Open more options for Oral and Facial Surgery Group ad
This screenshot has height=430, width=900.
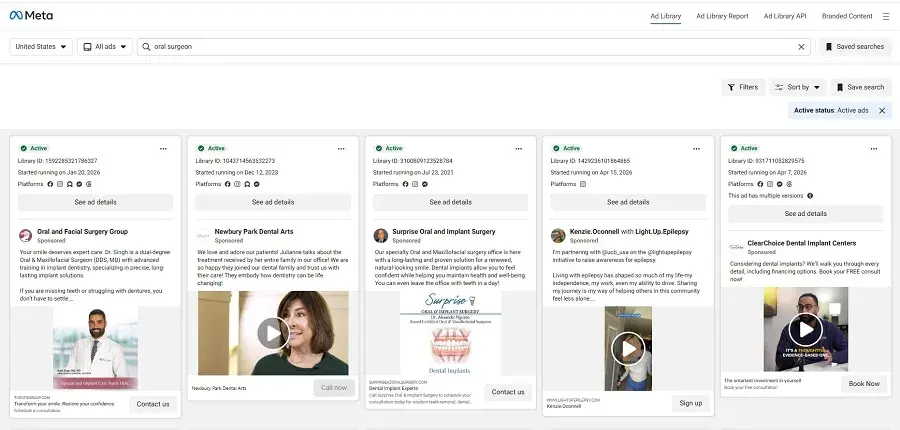[164, 149]
